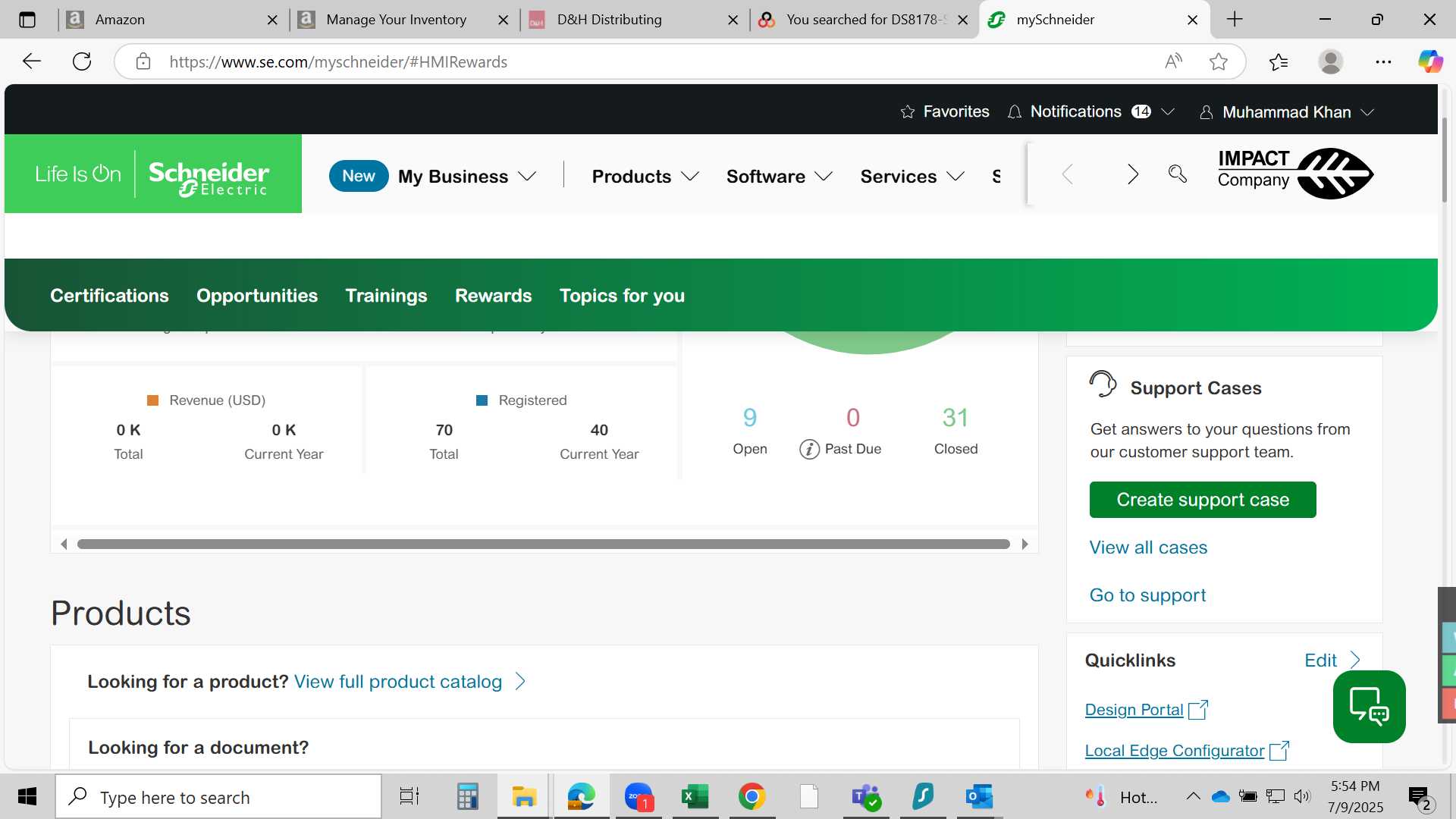Open Task View on taskbar
Screen dimensions: 1456x819
point(409,796)
